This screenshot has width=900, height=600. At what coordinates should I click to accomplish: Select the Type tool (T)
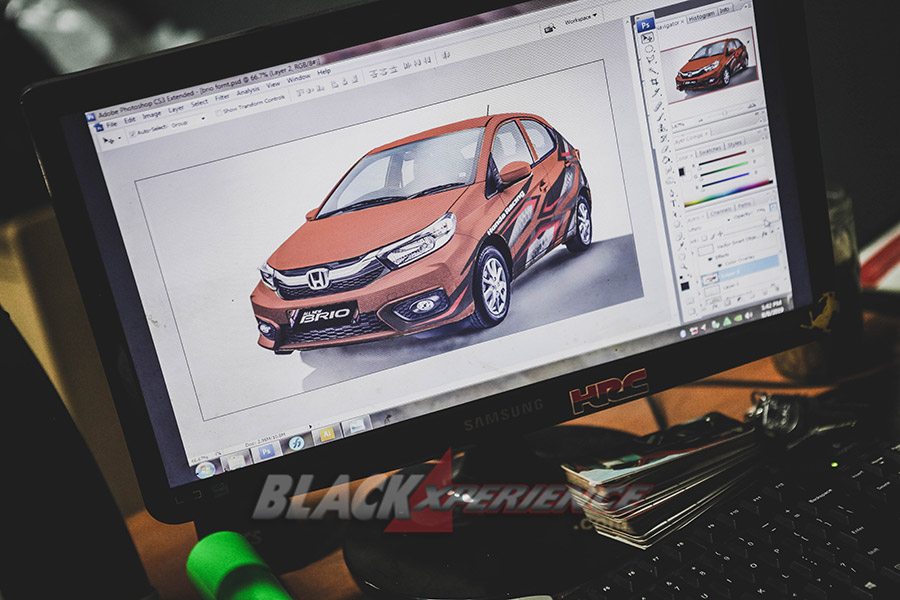(674, 204)
